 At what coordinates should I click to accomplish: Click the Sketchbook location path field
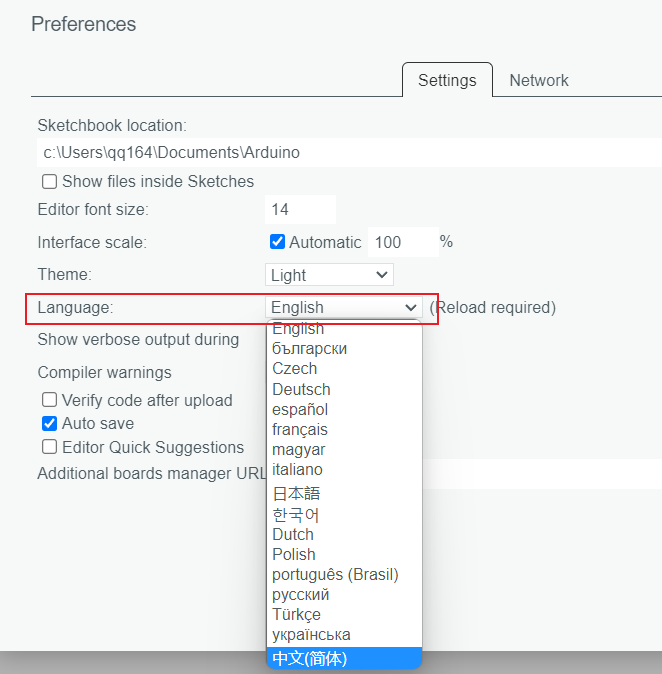coord(350,153)
